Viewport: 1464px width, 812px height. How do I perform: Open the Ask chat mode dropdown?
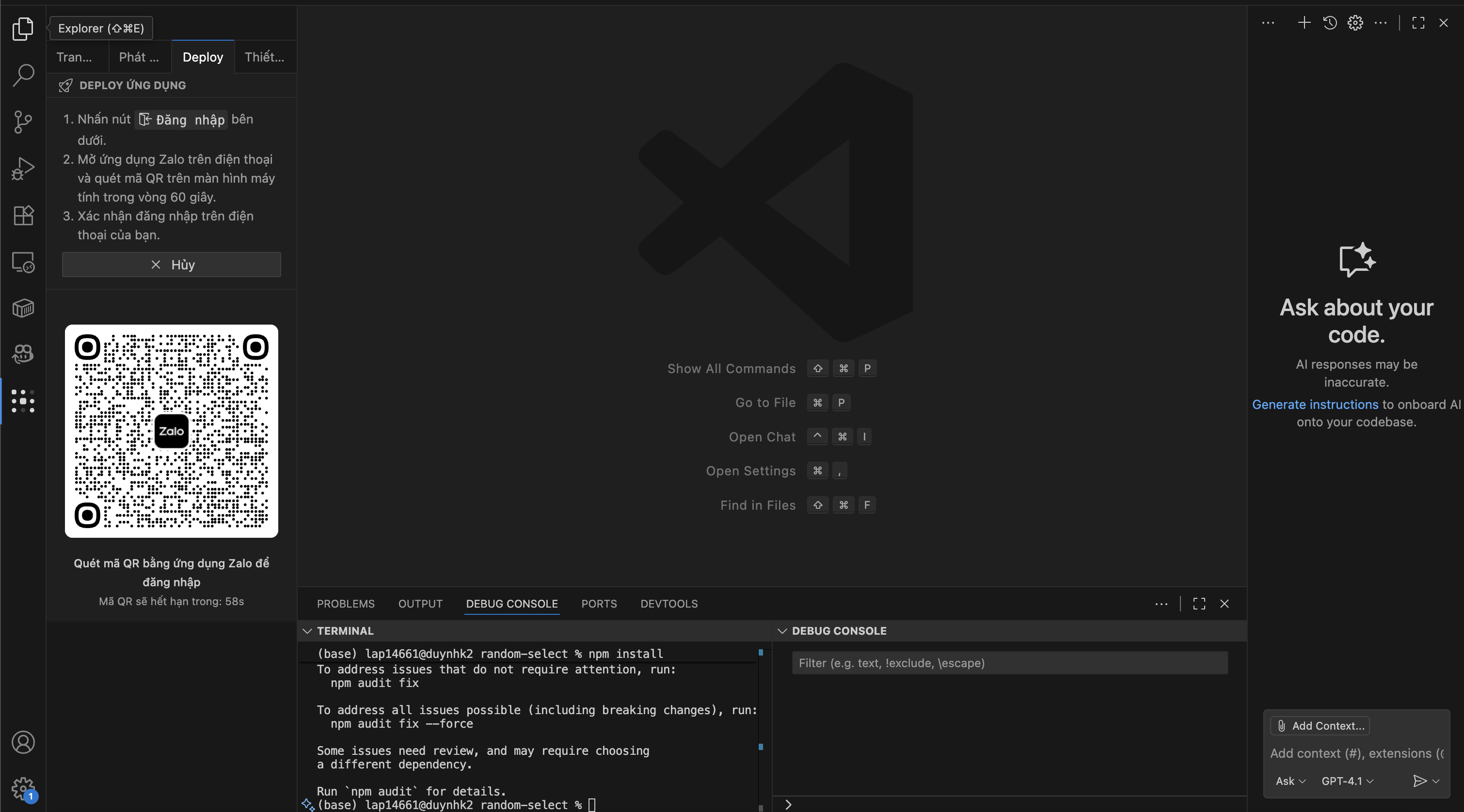pos(1290,781)
